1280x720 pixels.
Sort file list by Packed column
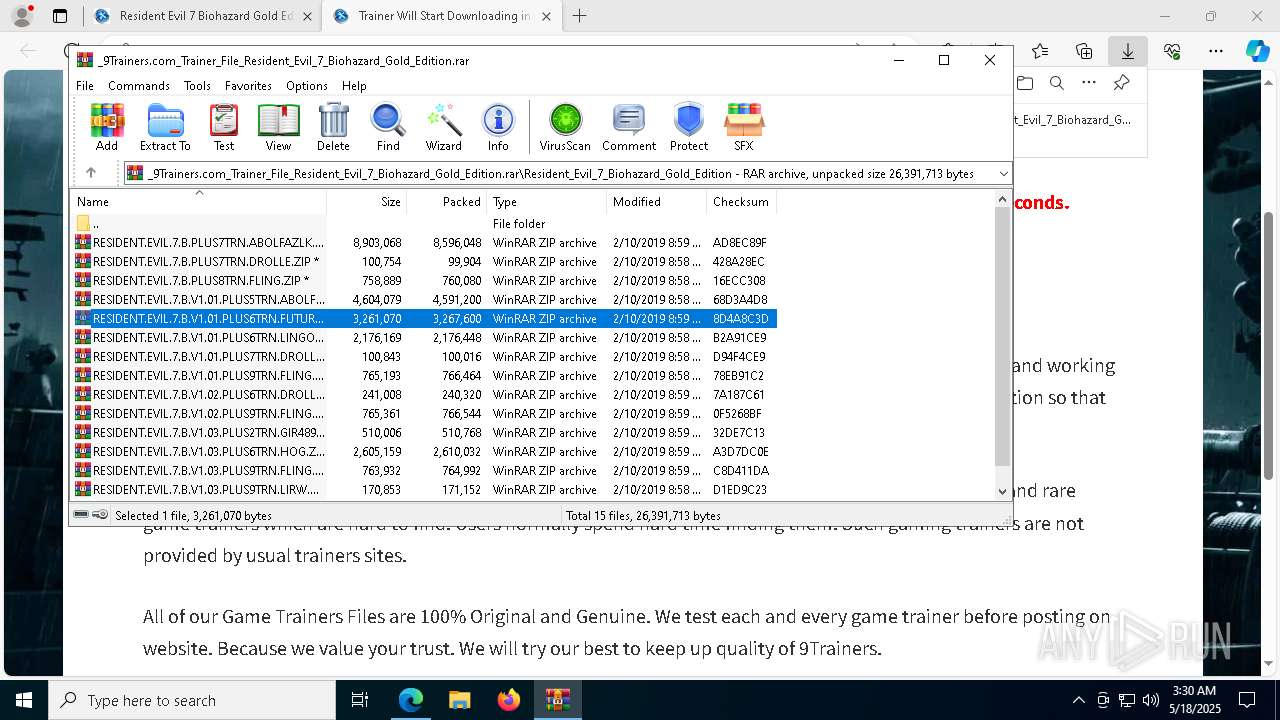tap(446, 201)
